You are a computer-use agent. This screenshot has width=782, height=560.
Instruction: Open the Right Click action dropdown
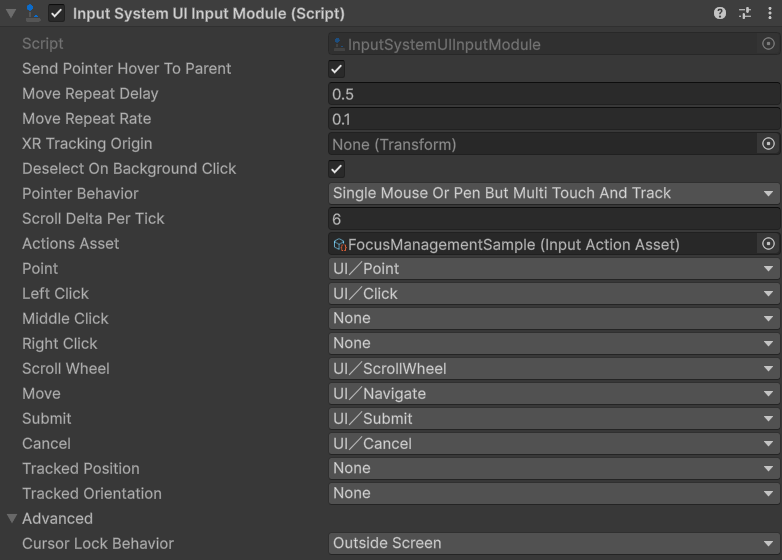pos(554,343)
